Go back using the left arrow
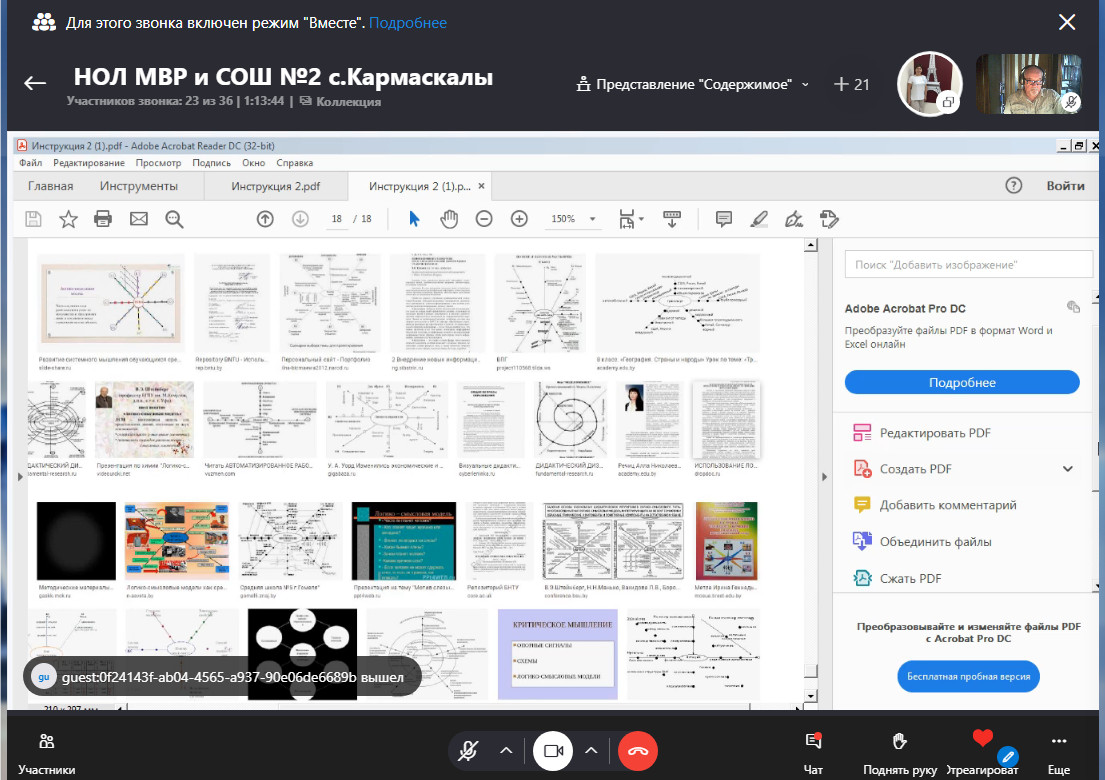1105x780 pixels. 35,84
